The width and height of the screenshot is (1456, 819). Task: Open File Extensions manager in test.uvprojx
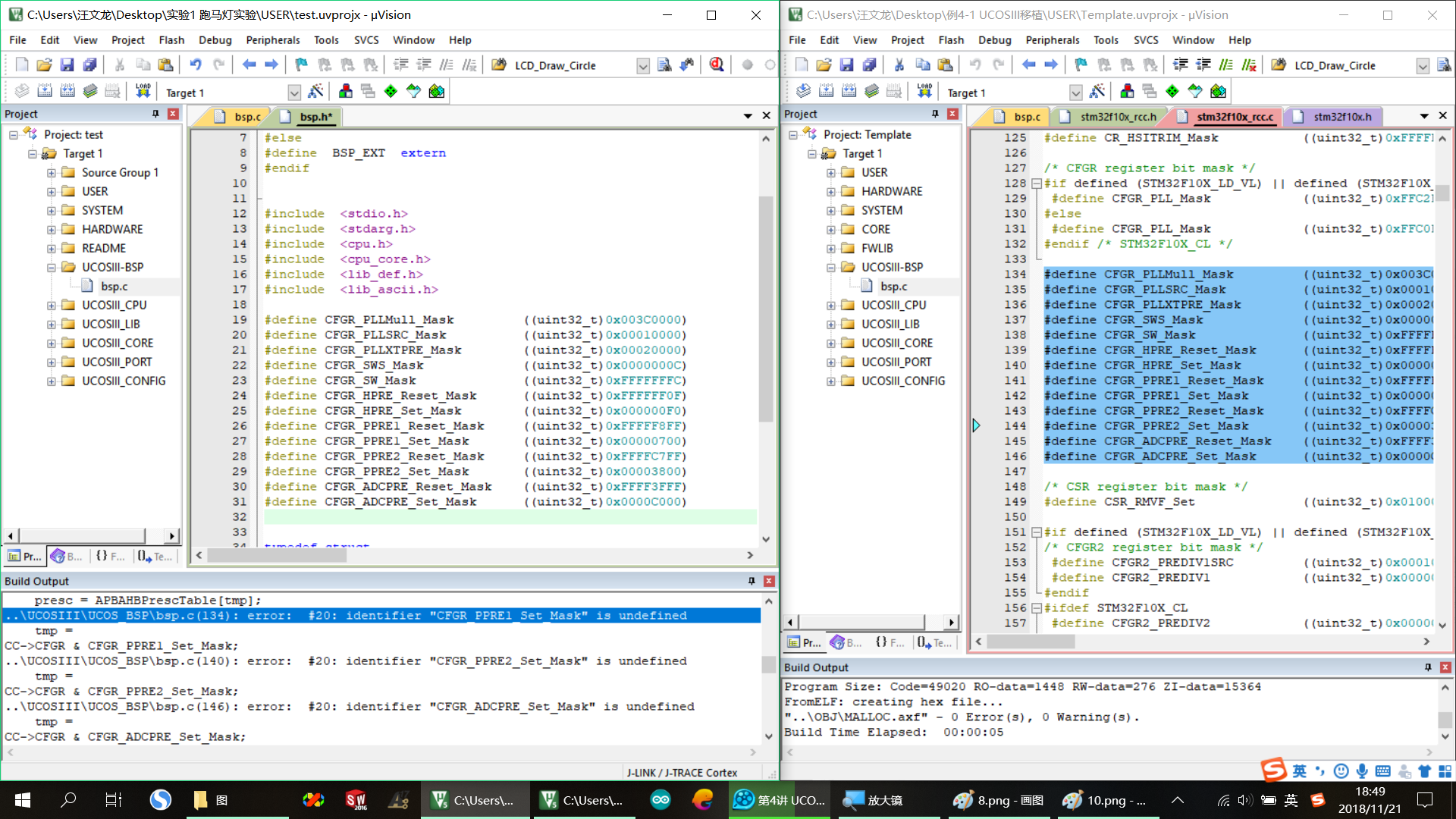coord(346,92)
